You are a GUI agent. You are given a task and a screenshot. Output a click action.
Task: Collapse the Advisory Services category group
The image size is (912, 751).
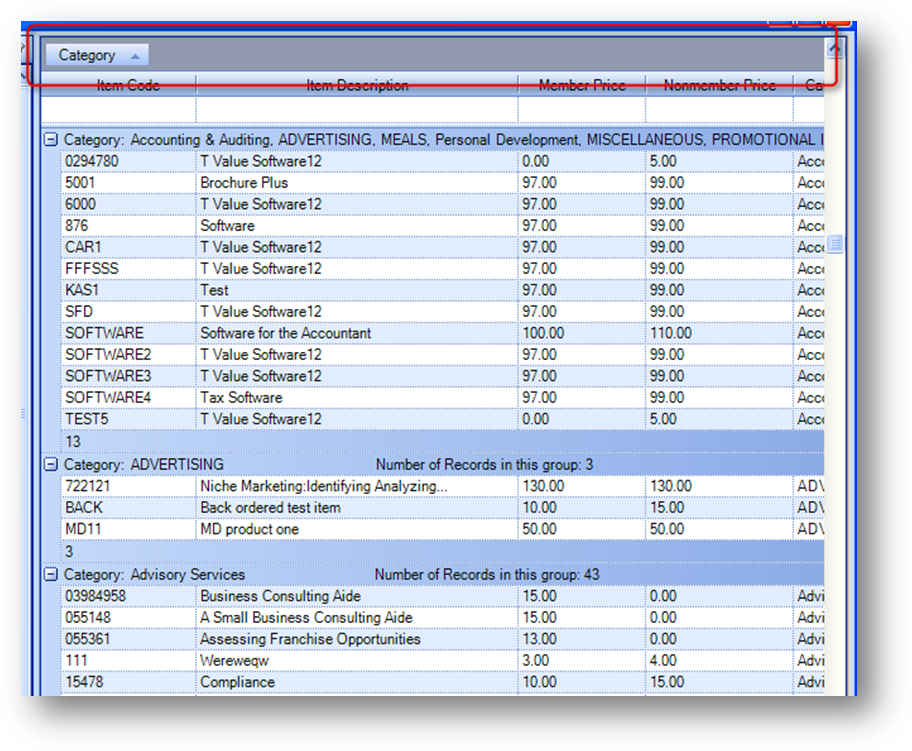click(x=51, y=574)
